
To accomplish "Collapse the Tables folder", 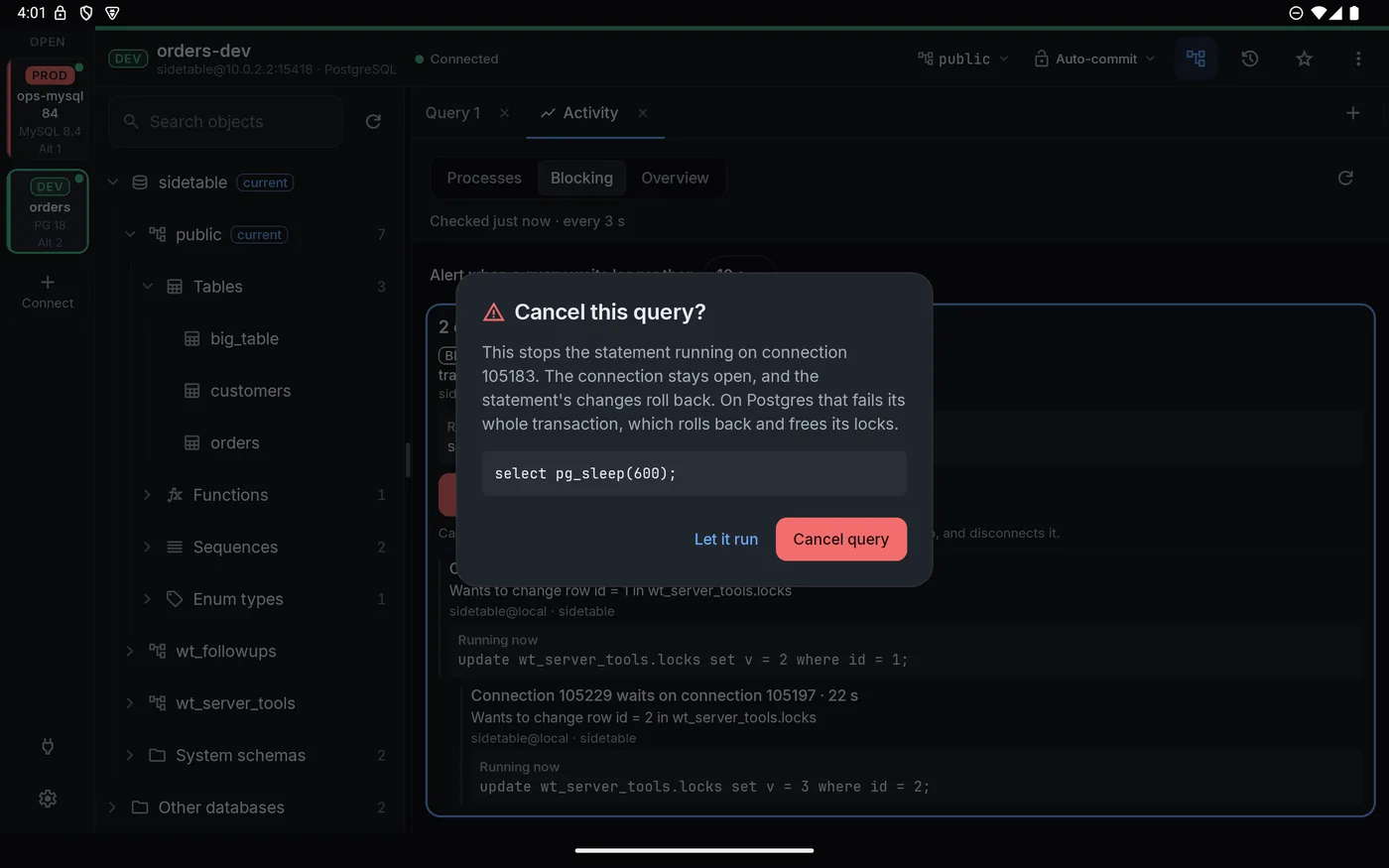I will (148, 287).
